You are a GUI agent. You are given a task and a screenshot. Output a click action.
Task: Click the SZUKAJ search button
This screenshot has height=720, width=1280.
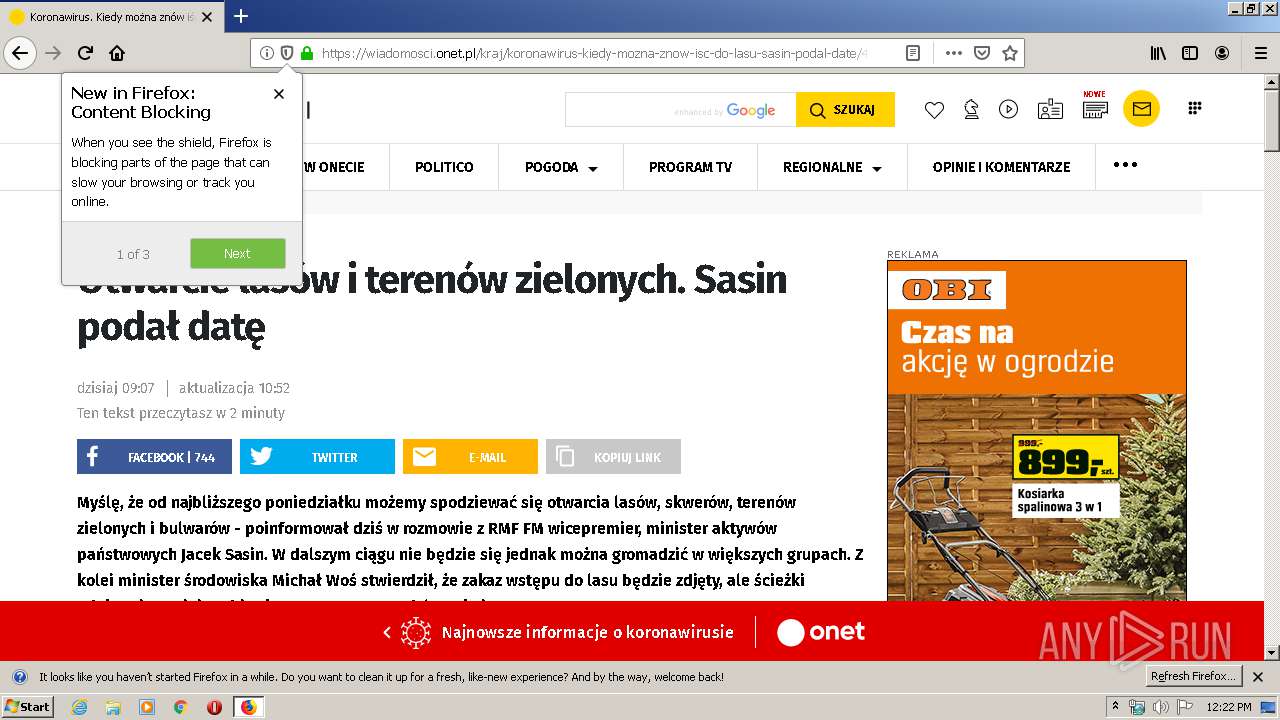pyautogui.click(x=845, y=109)
